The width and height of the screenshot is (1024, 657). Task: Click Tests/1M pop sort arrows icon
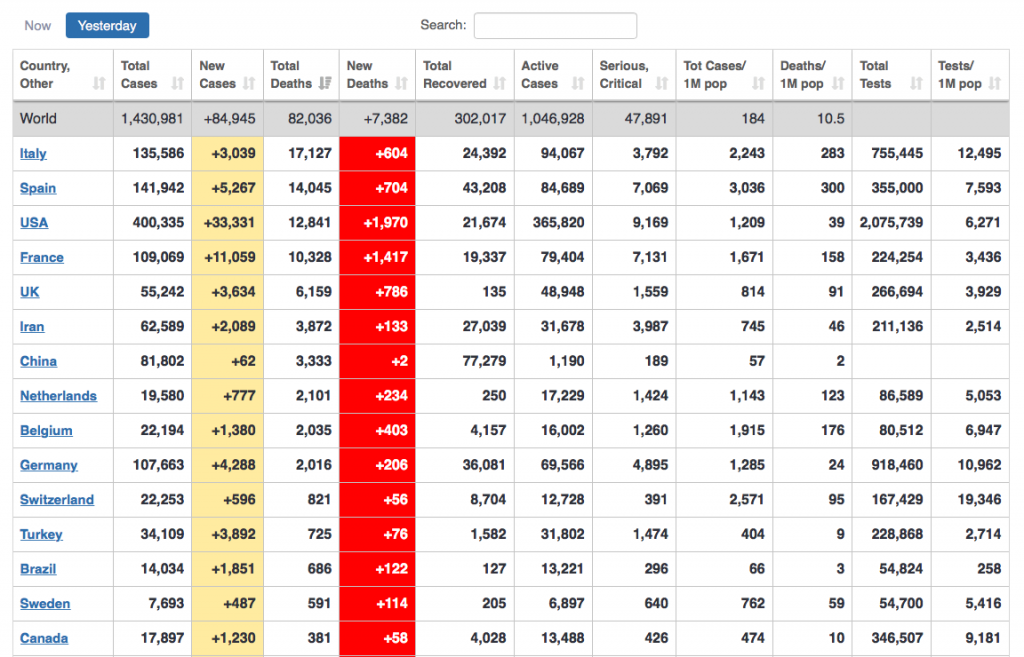click(994, 84)
